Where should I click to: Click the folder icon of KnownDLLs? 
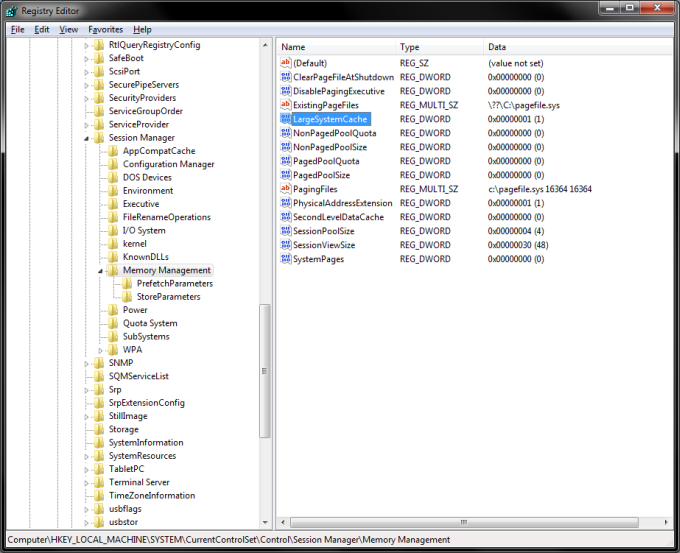tap(113, 257)
